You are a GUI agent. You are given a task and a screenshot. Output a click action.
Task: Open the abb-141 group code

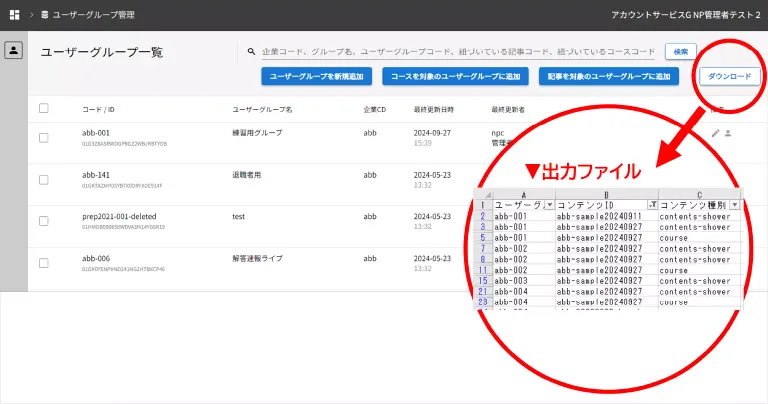pos(96,175)
